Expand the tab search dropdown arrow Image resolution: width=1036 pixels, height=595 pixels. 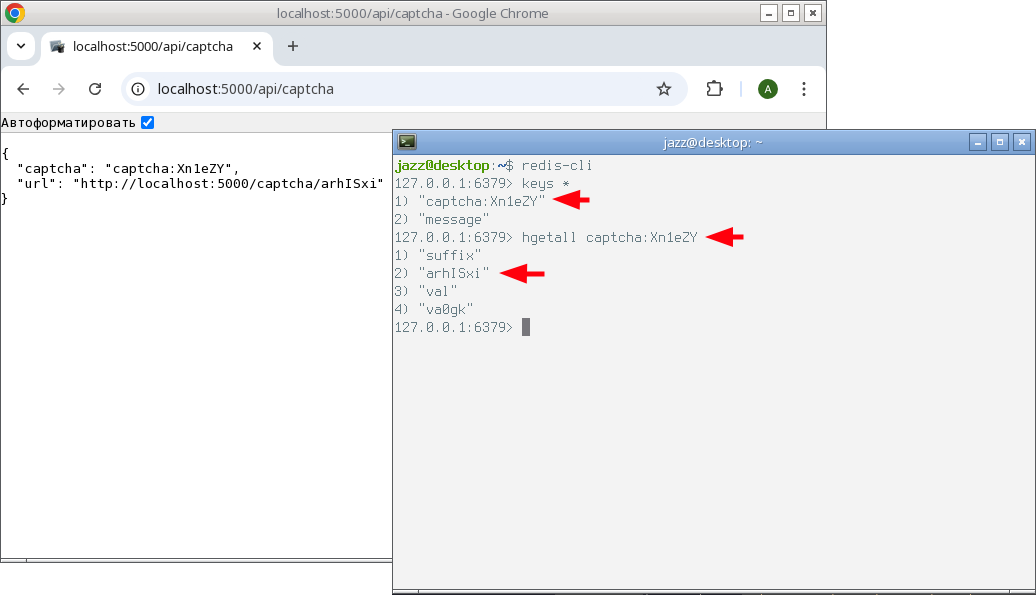(21, 46)
